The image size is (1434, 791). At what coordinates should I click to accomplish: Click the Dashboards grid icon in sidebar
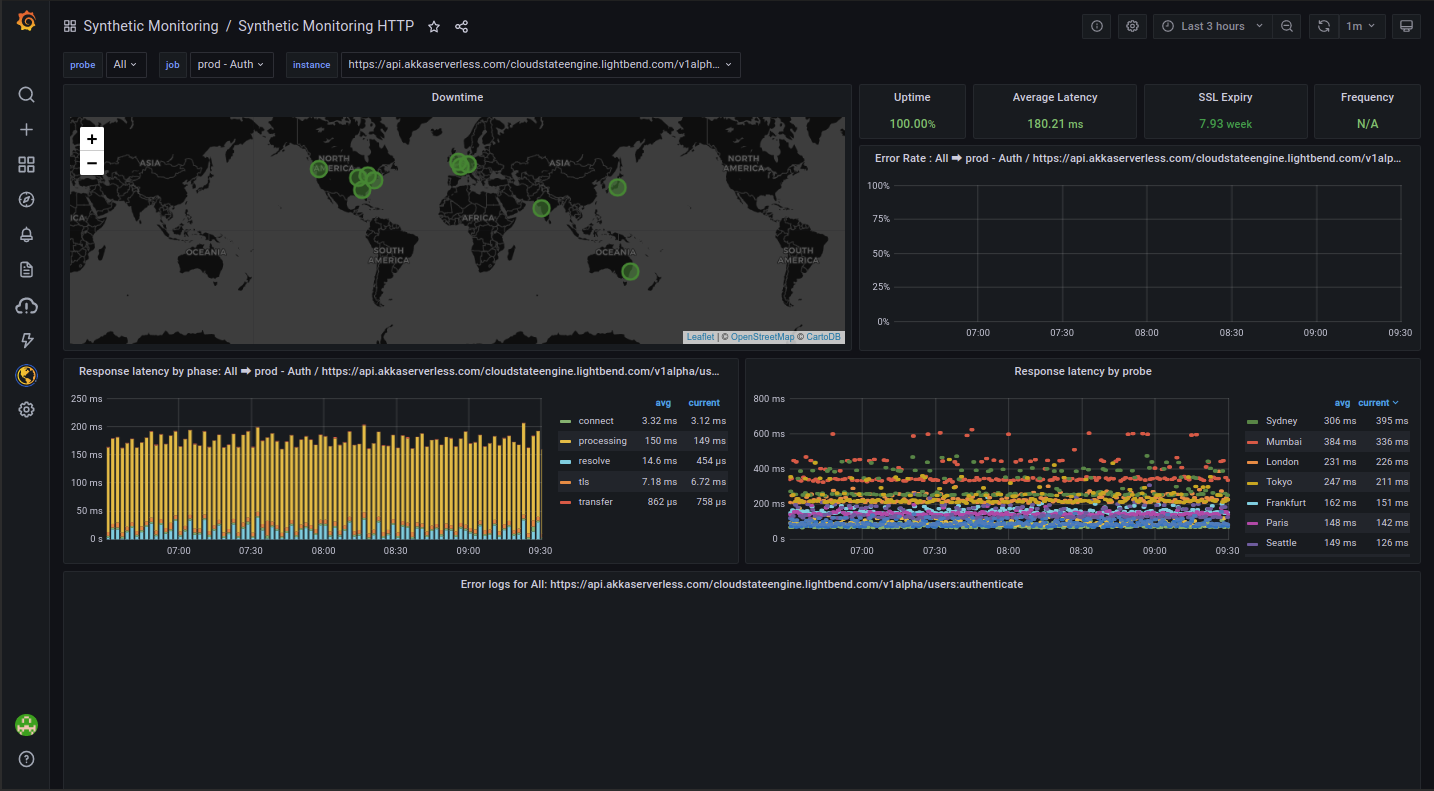pyautogui.click(x=27, y=165)
